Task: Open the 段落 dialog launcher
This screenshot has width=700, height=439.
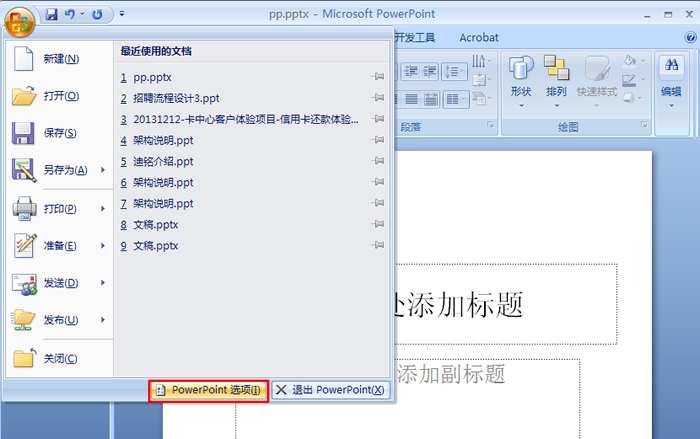Action: coord(491,125)
